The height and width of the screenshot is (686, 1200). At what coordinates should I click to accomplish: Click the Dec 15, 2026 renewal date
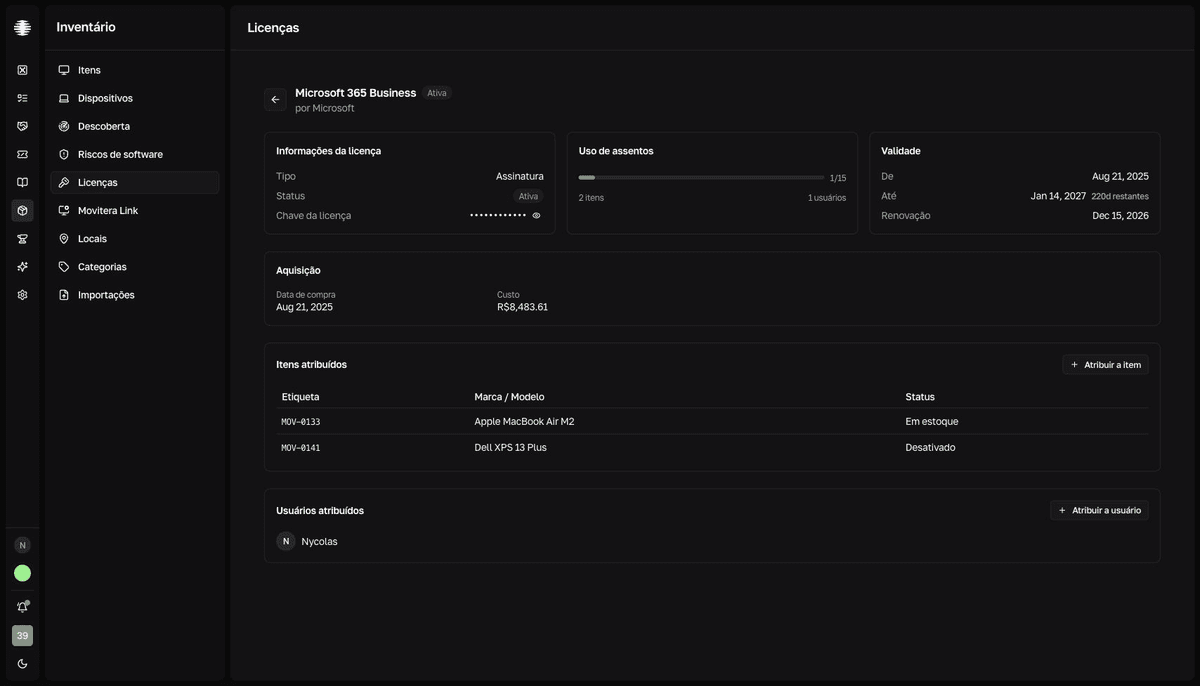(1120, 215)
